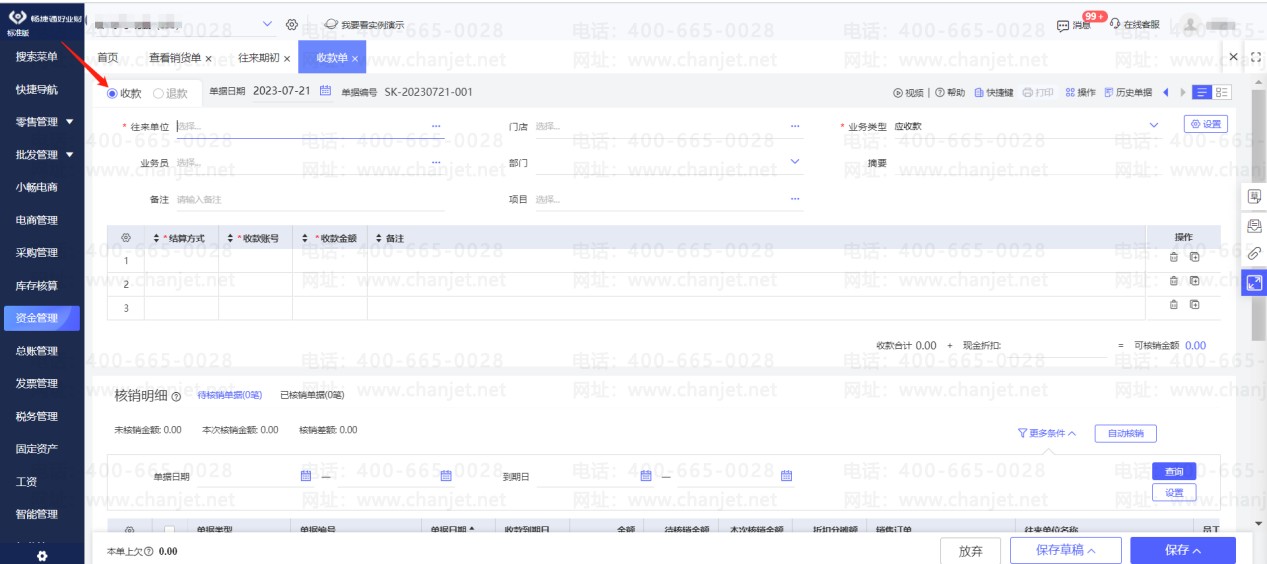Go to next document arrow
This screenshot has width=1267, height=564.
pos(1183,93)
